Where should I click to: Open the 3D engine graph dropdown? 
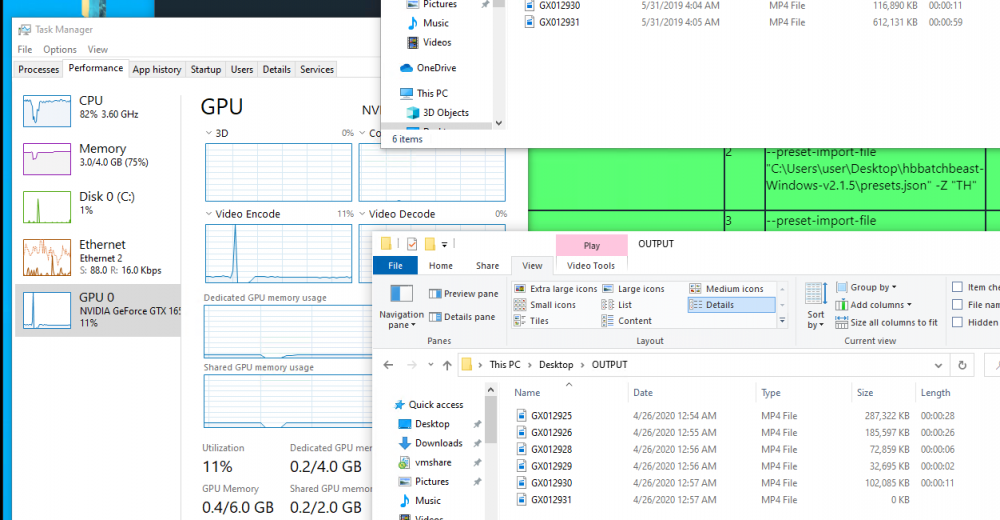(209, 133)
